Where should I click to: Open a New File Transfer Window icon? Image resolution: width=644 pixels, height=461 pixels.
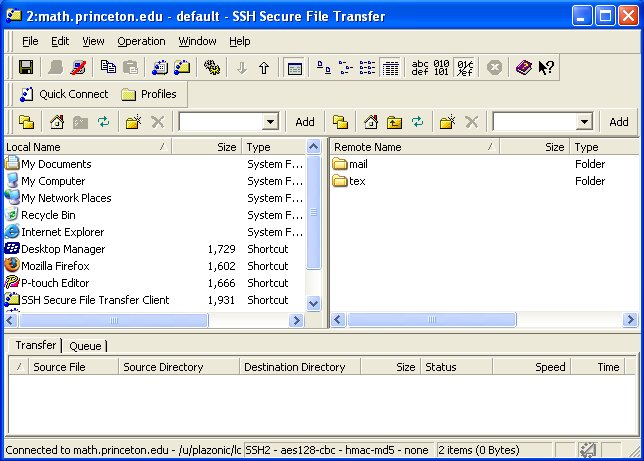pos(182,67)
